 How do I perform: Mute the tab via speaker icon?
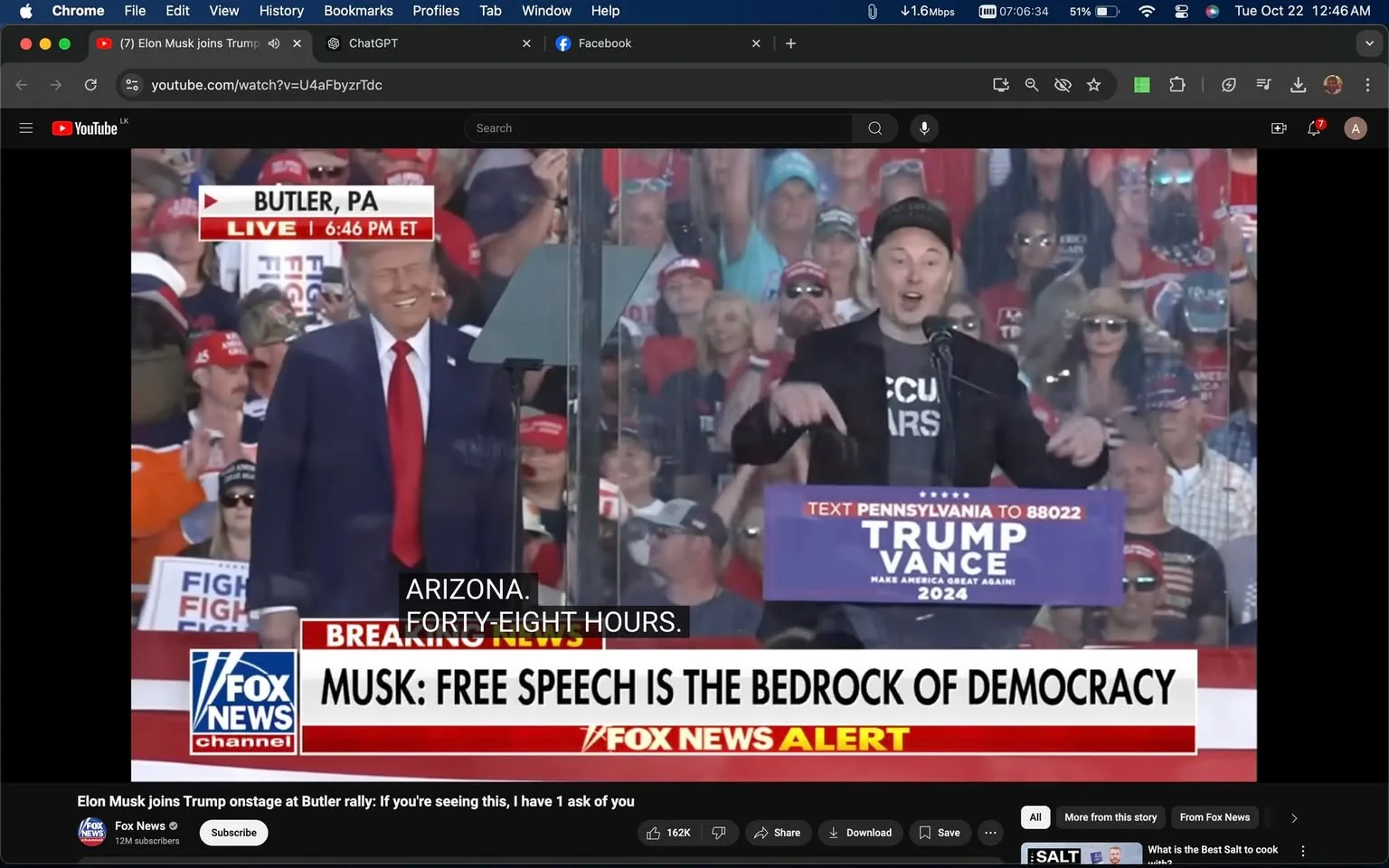point(274,43)
